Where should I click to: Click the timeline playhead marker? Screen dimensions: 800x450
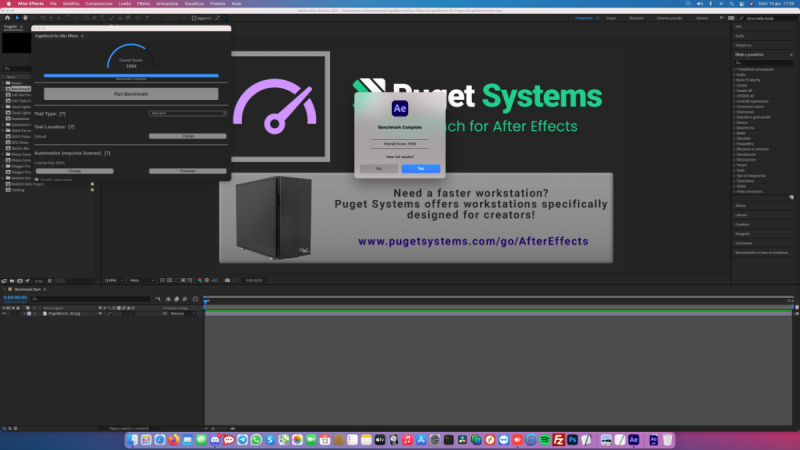coord(205,298)
